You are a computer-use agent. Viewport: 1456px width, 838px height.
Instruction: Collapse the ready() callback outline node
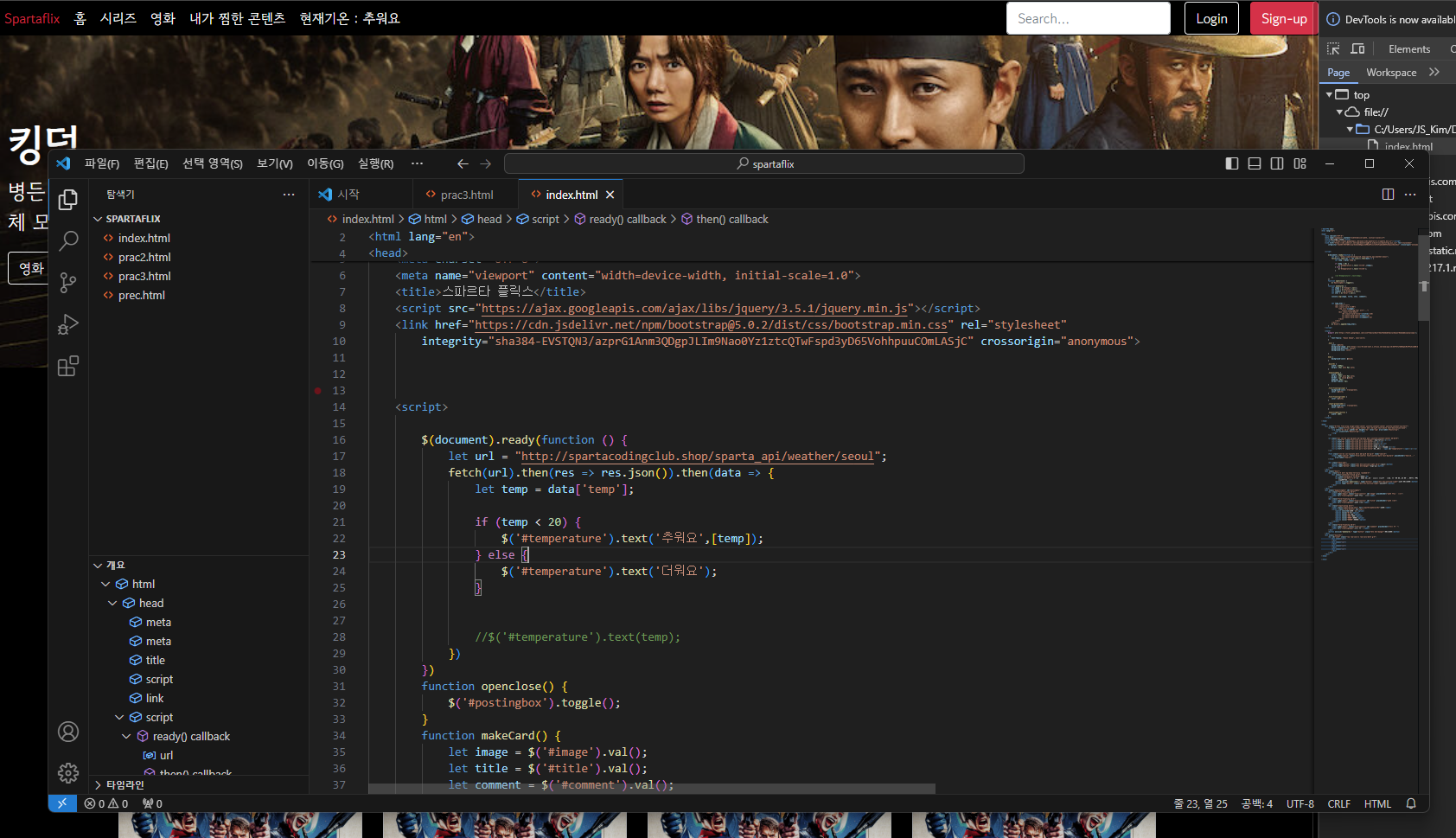(127, 736)
